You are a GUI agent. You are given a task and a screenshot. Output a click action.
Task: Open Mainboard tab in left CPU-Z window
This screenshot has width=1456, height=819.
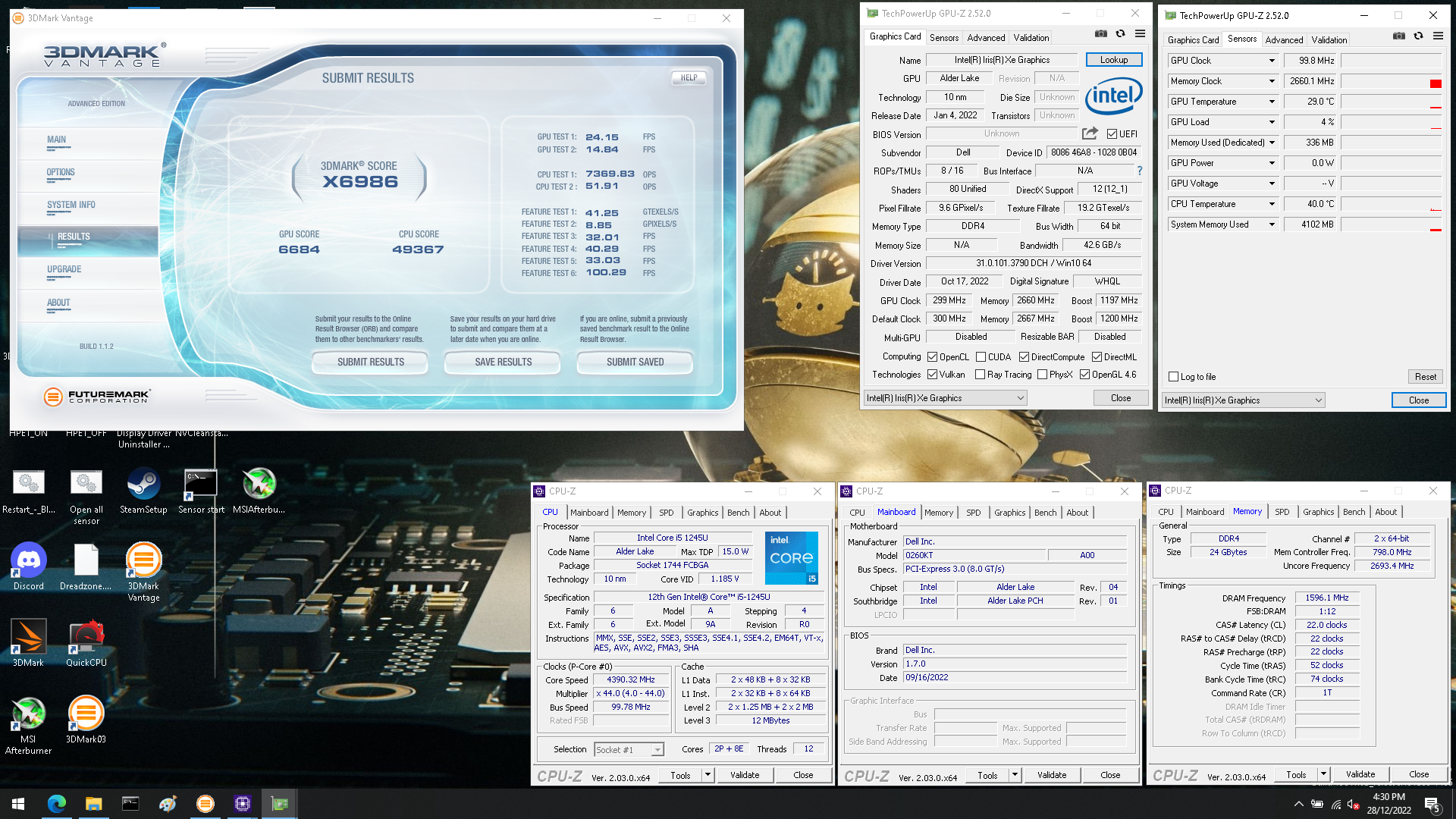pyautogui.click(x=589, y=513)
